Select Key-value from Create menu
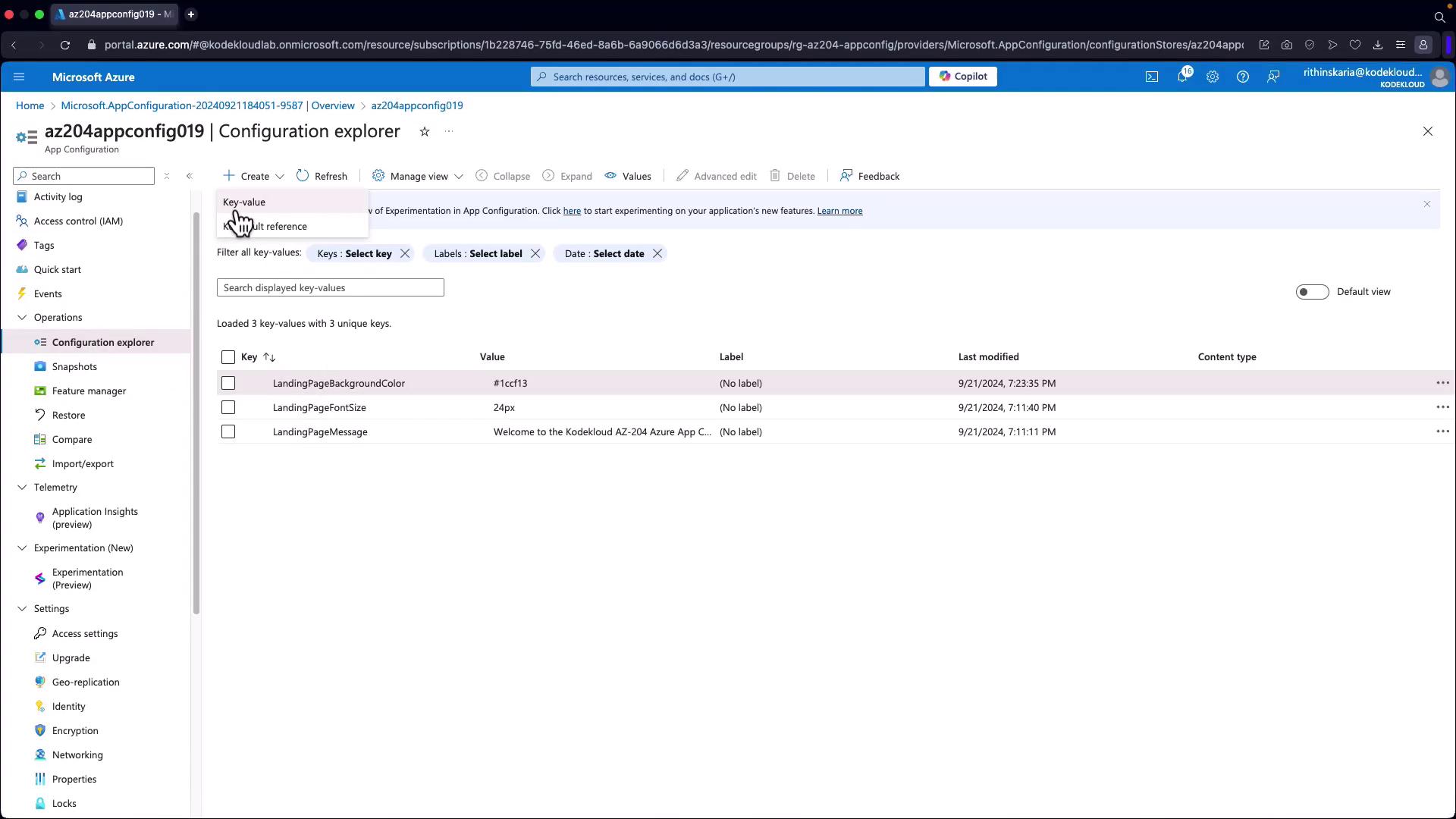 (x=244, y=202)
